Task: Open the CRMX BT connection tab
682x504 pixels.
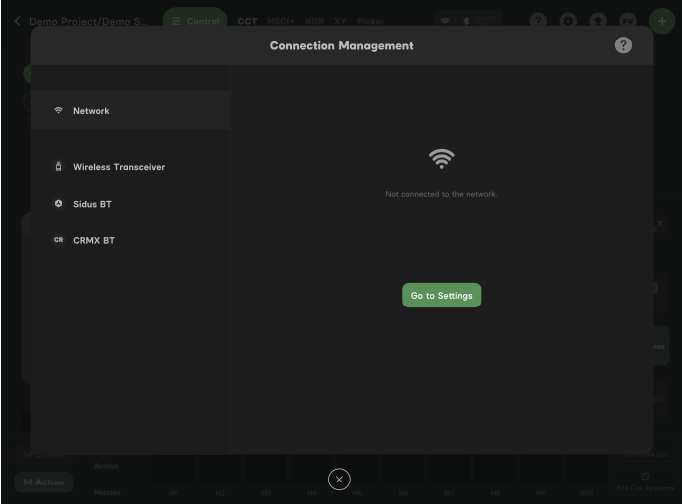Action: (x=130, y=240)
